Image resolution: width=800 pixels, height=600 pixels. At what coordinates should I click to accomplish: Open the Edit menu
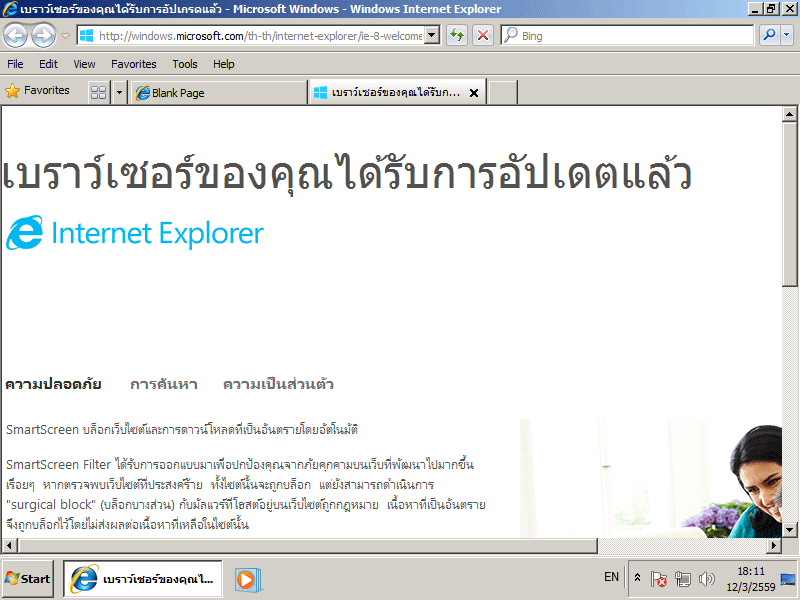coord(48,64)
